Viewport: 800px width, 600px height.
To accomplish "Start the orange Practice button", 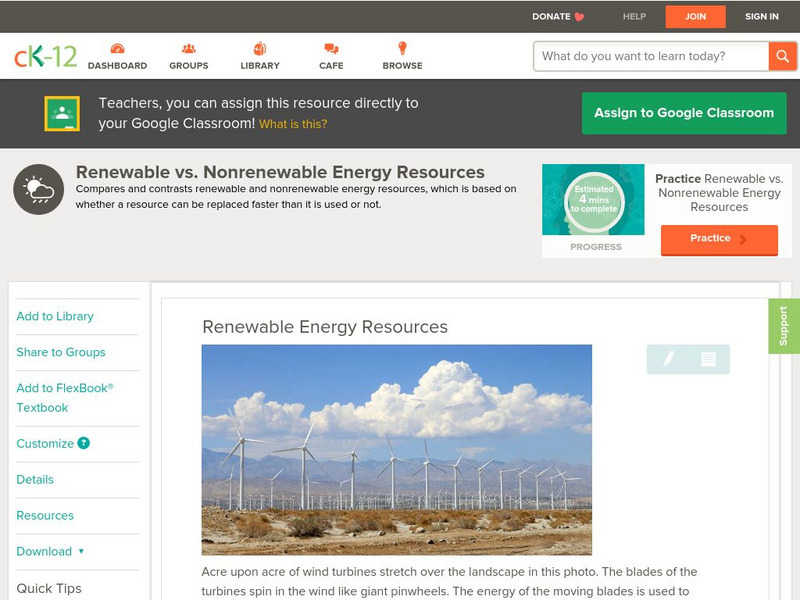I will (718, 239).
